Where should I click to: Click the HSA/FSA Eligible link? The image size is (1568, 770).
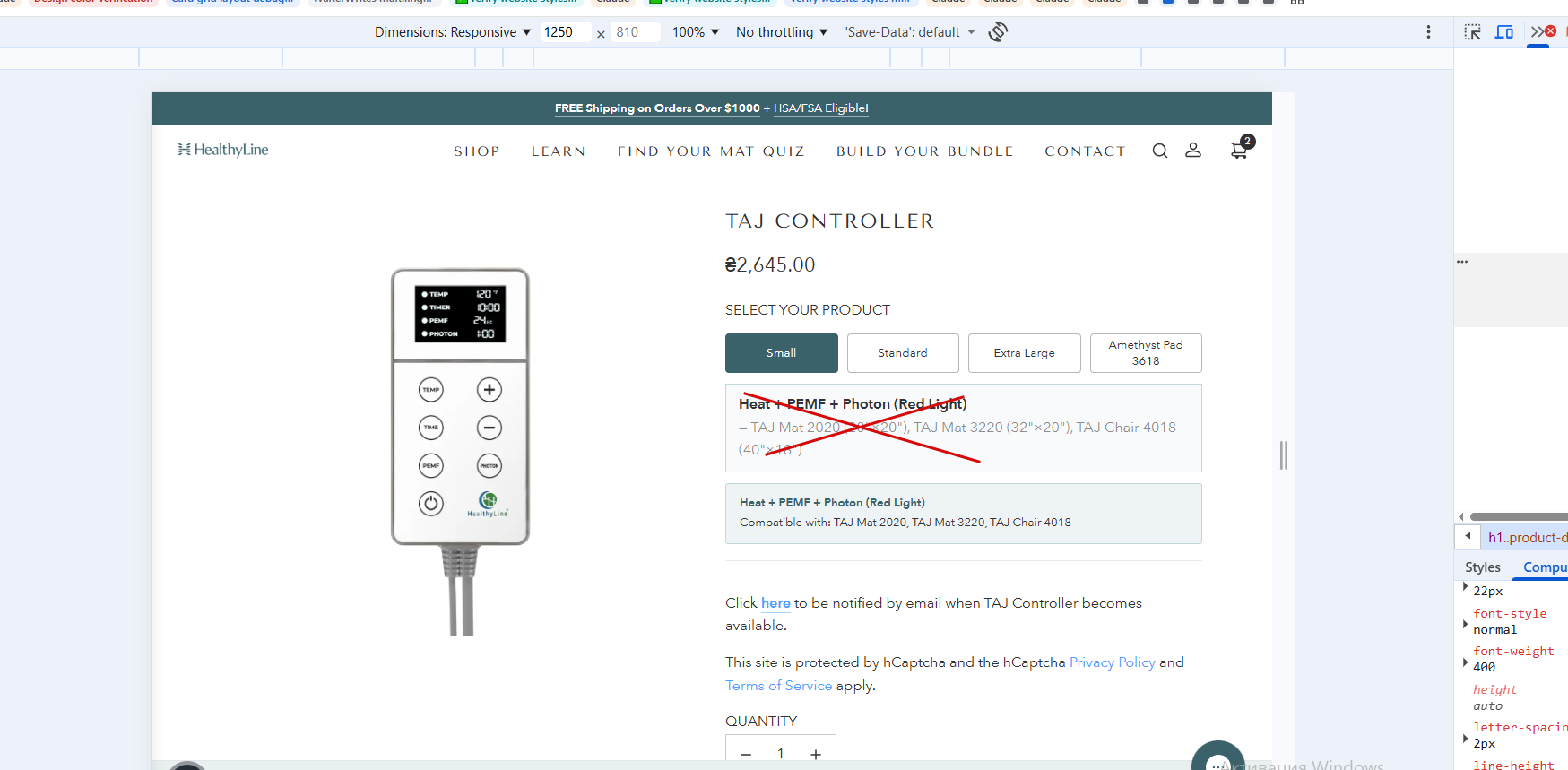821,108
